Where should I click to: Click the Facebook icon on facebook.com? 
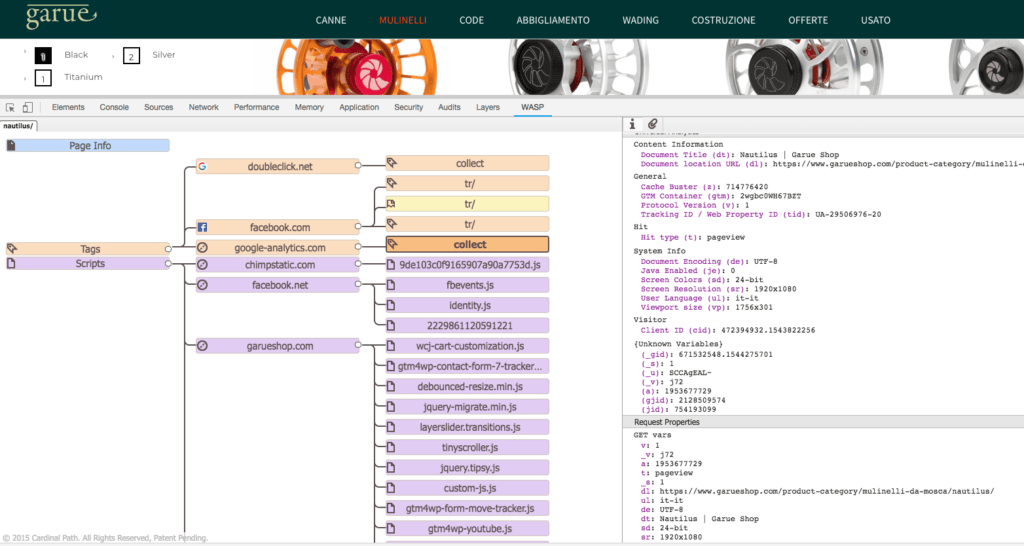[202, 227]
